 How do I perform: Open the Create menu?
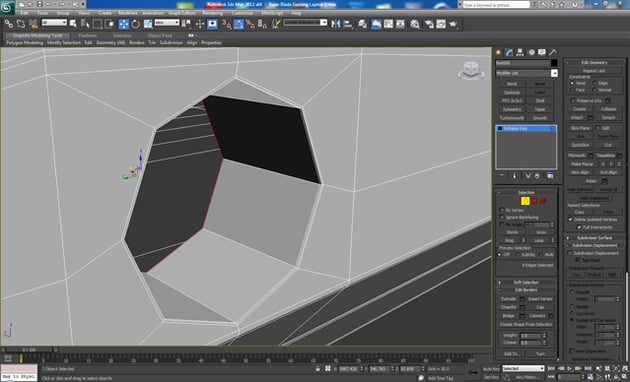click(x=105, y=13)
